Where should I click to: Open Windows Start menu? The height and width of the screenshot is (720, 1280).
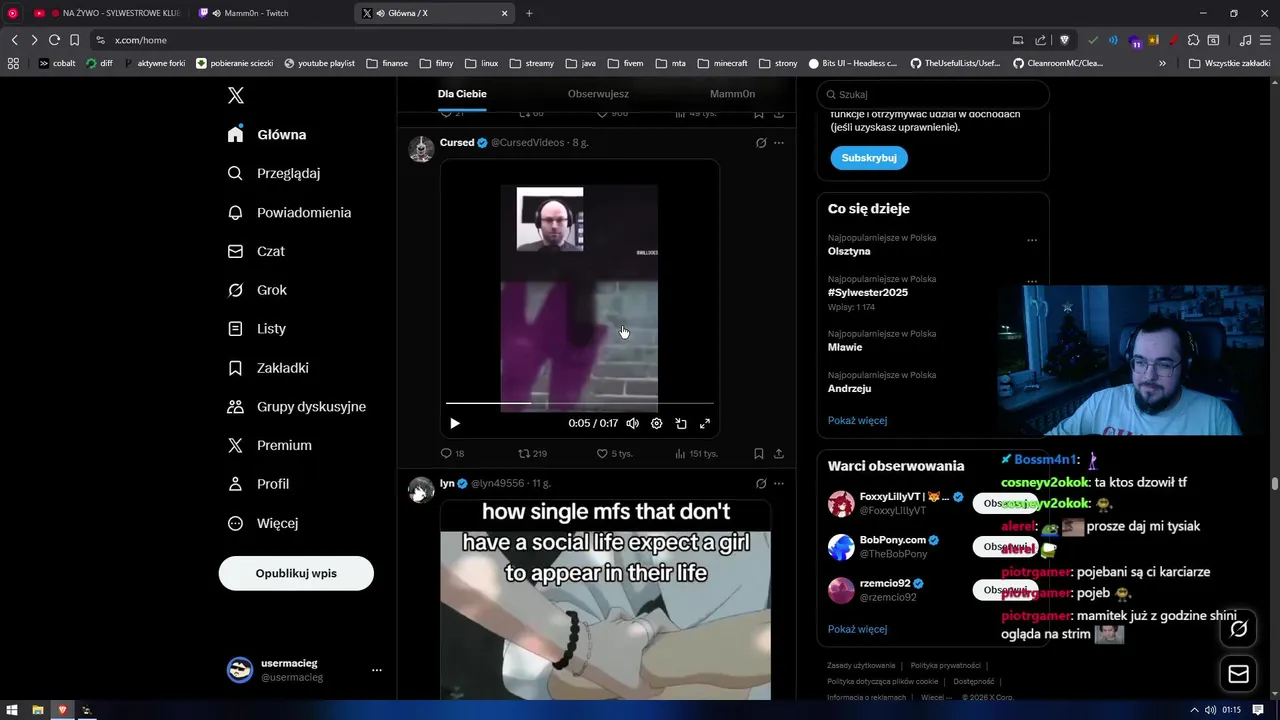click(13, 710)
